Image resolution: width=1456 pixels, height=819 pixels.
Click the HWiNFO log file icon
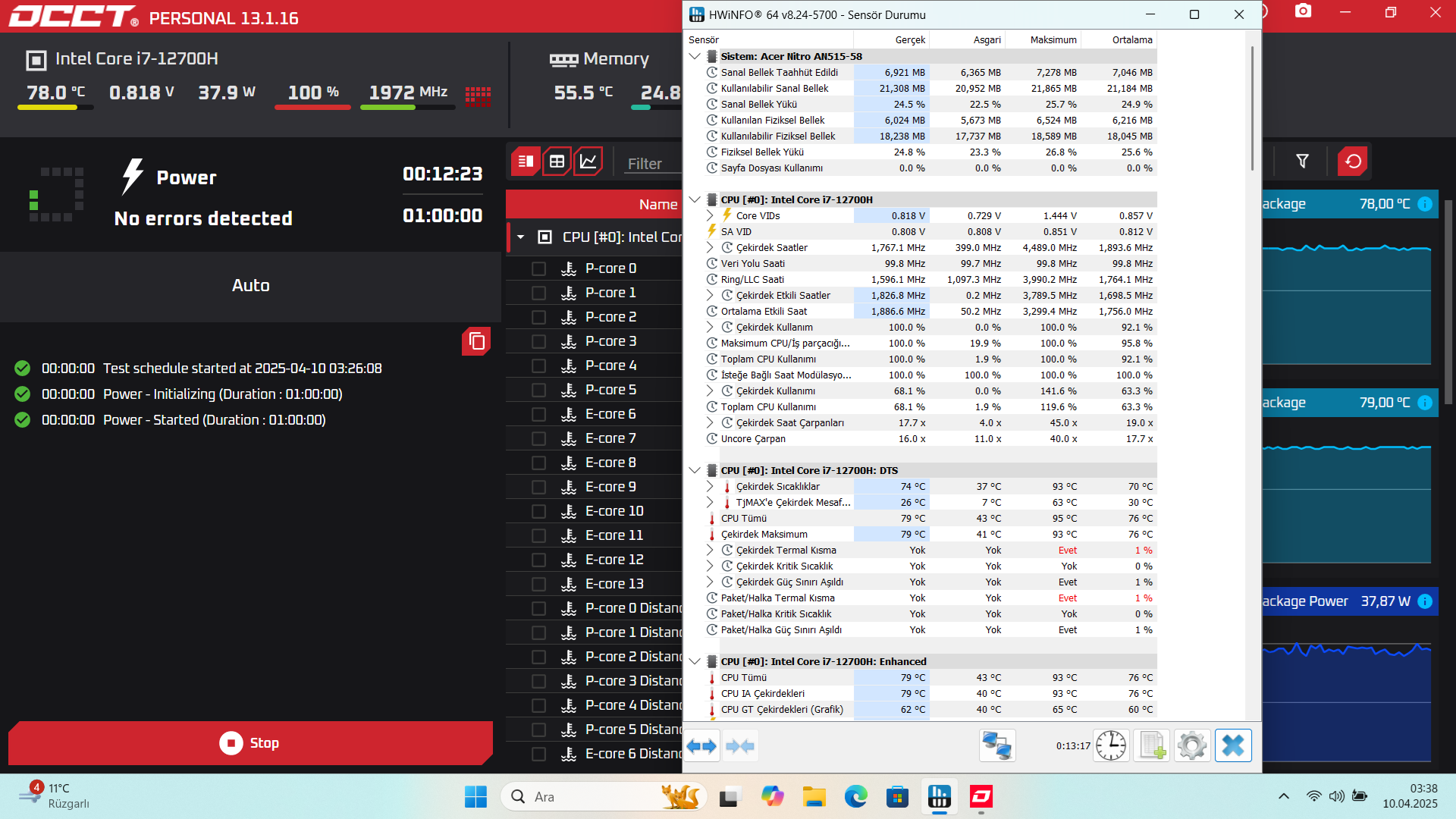1152,746
